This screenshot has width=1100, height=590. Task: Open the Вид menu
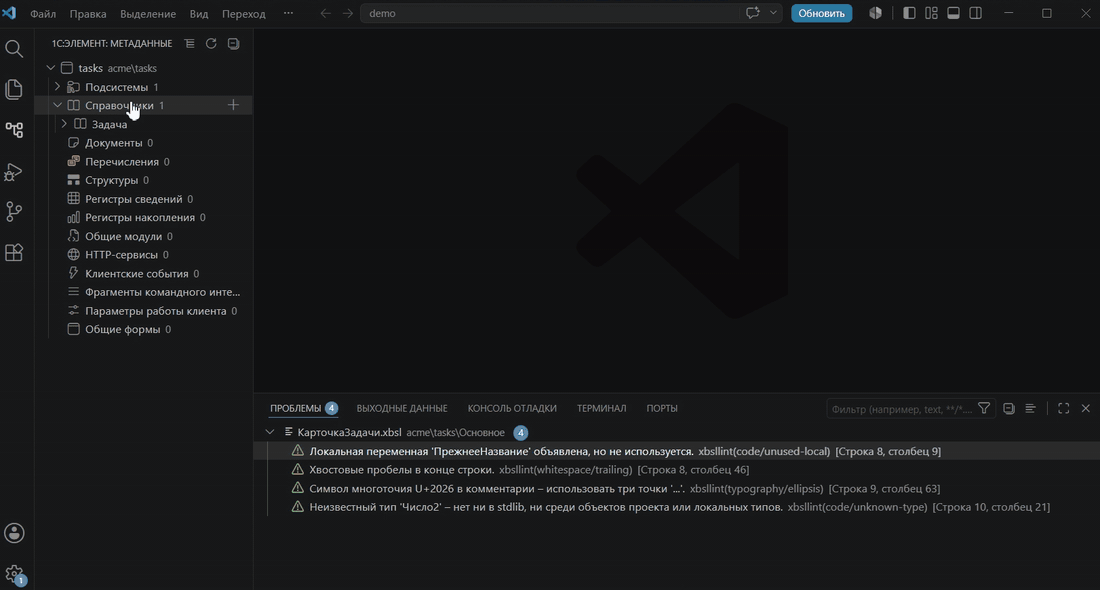pyautogui.click(x=199, y=13)
